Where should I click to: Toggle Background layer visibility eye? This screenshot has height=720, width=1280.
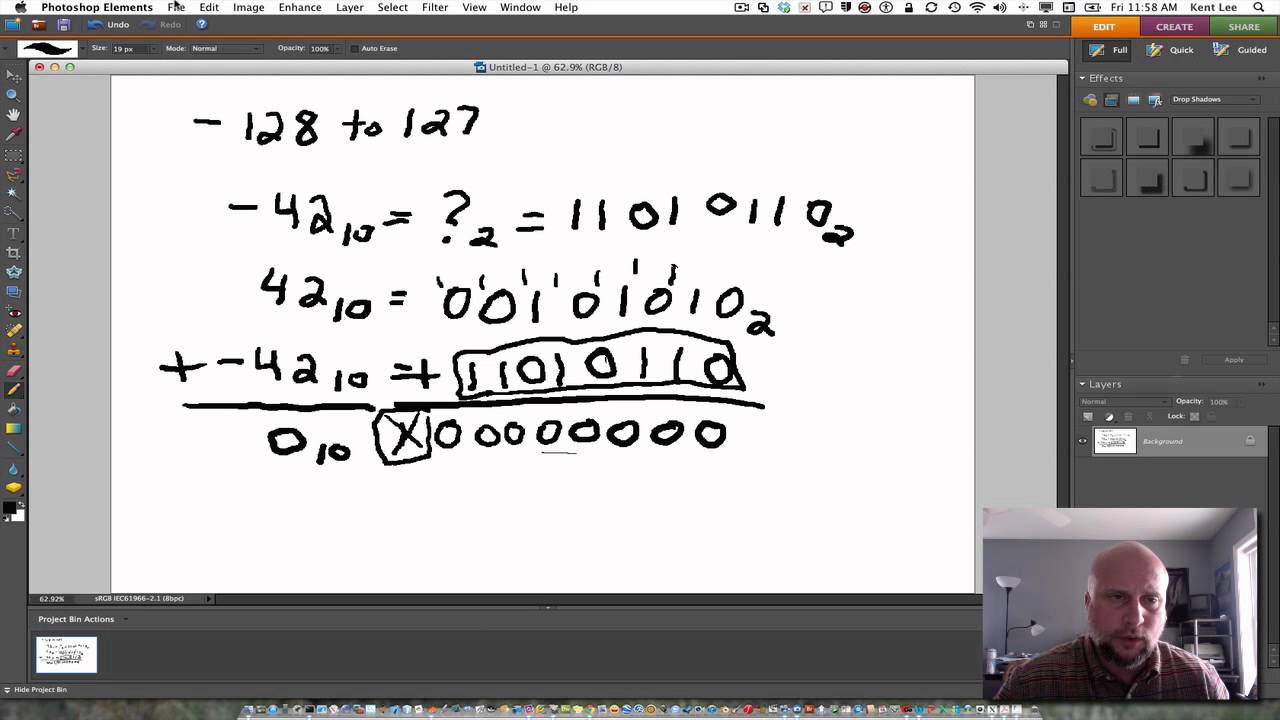pyautogui.click(x=1082, y=441)
